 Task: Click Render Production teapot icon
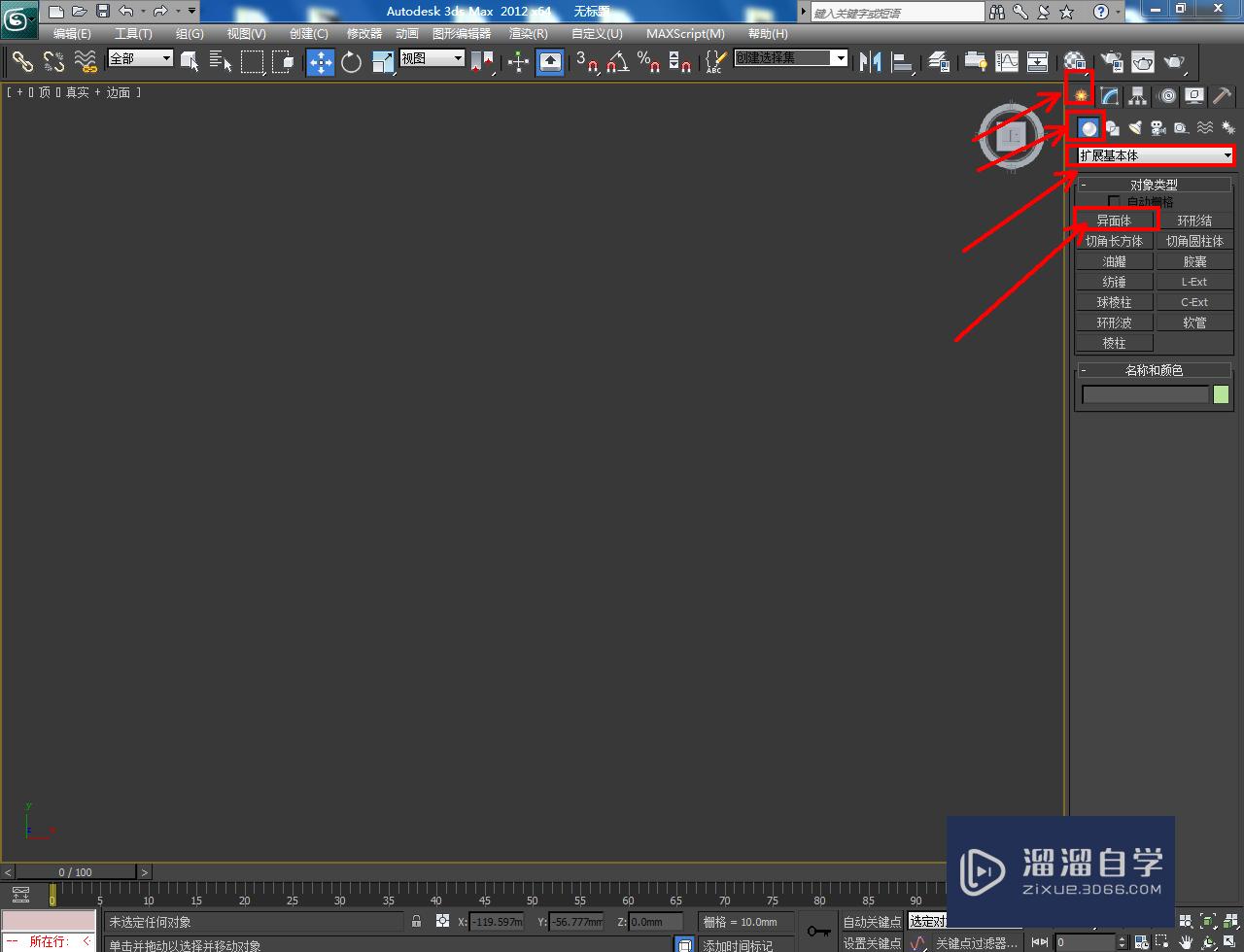(x=1175, y=61)
